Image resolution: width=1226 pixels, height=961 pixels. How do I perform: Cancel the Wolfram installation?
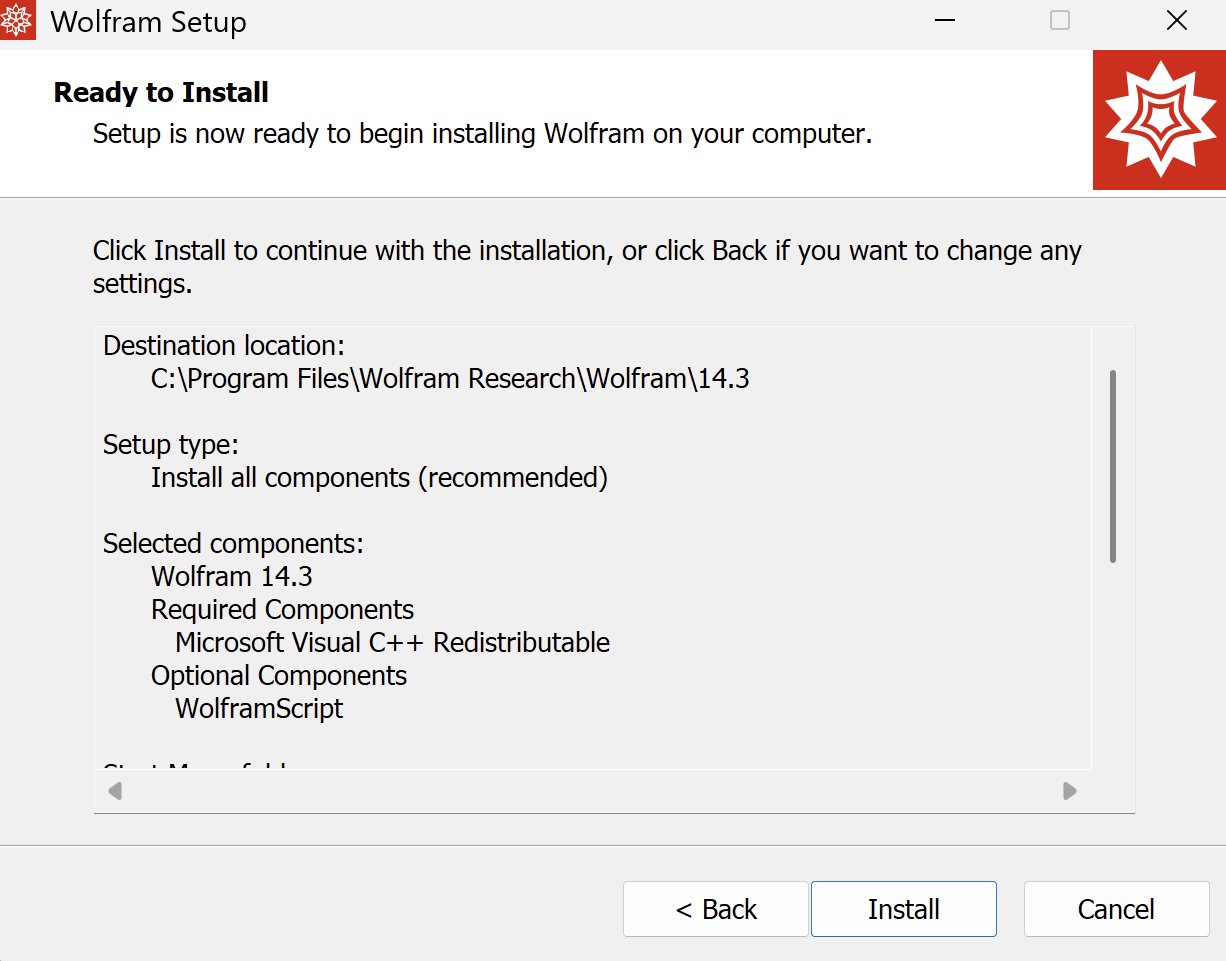pyautogui.click(x=1116, y=909)
